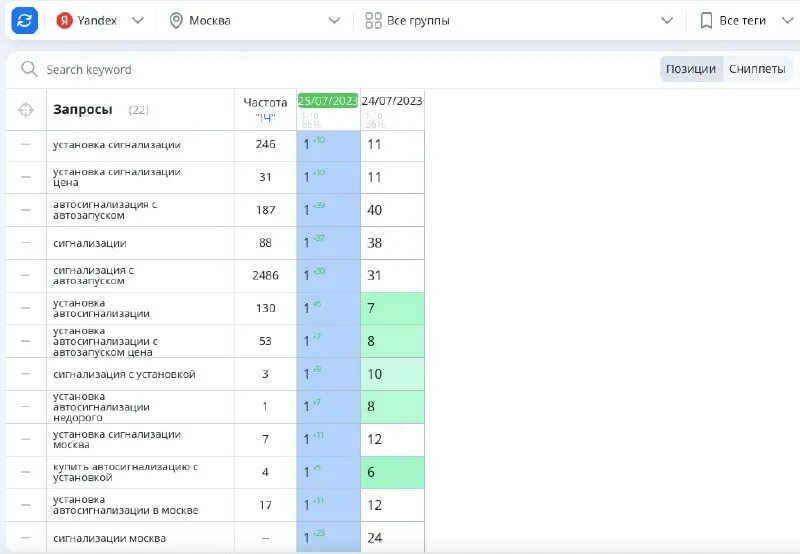Click the 24/07 position cell showing 40
Image resolution: width=800 pixels, height=554 pixels.
392,210
